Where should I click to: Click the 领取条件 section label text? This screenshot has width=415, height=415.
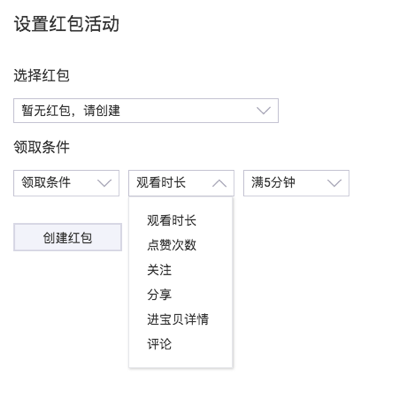click(x=41, y=147)
